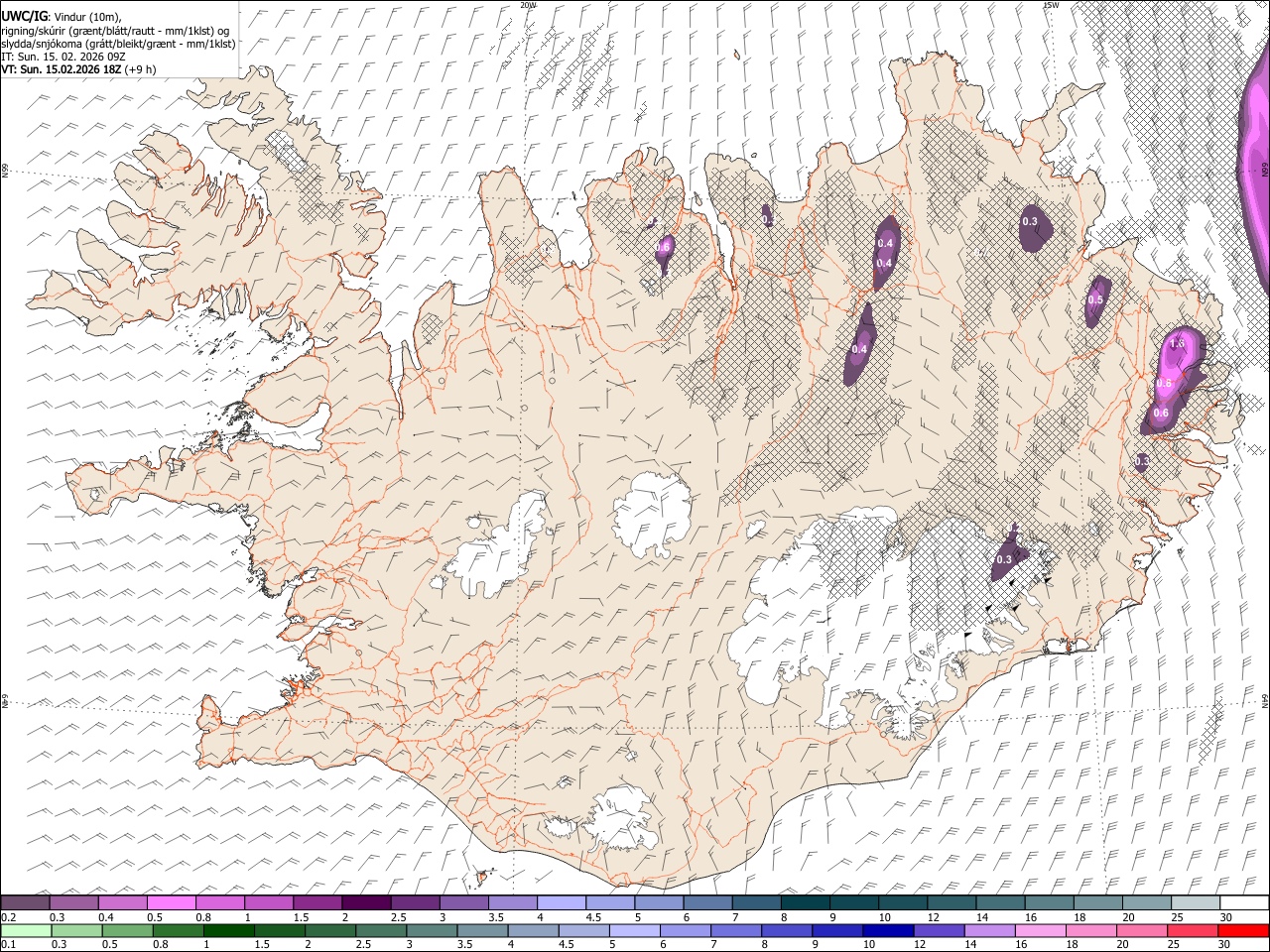Click upper scale swatch between 6 and 7
The height and width of the screenshot is (952, 1270).
(706, 902)
